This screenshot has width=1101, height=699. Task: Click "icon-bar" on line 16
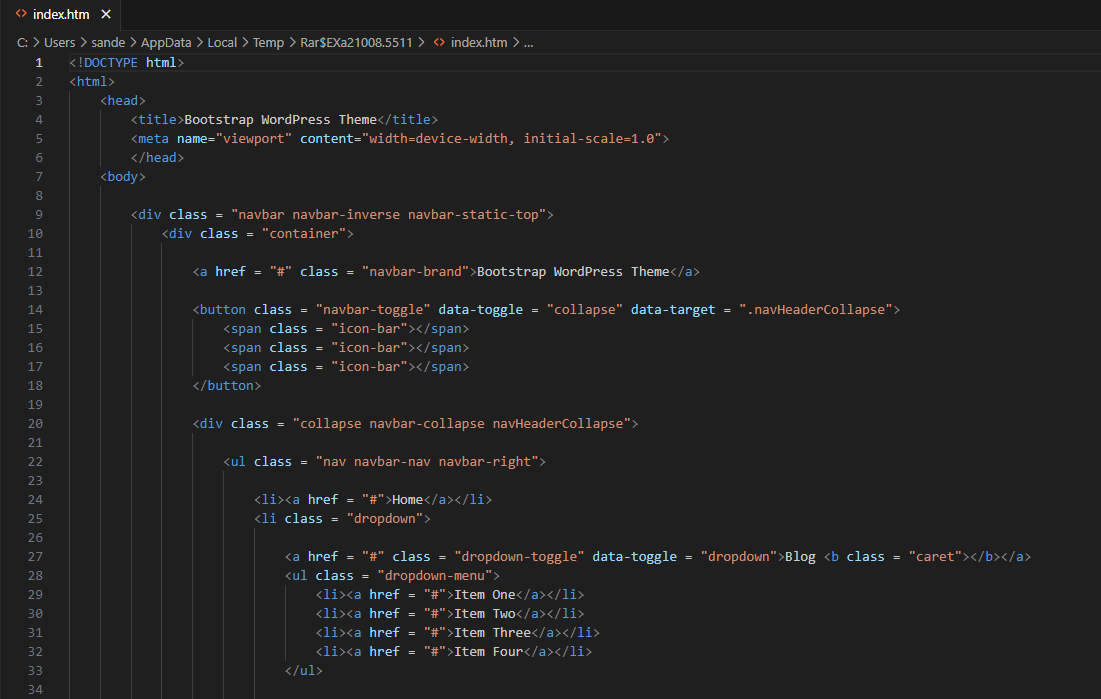[369, 347]
